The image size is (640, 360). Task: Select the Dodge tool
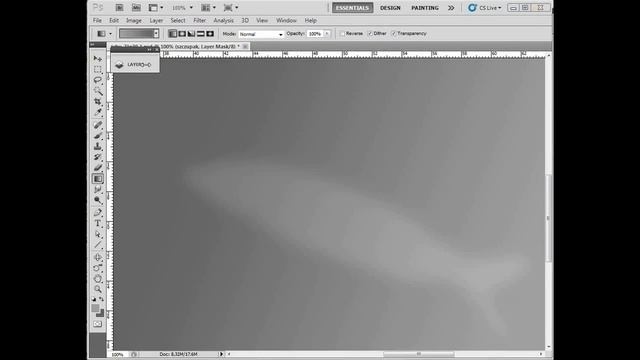coord(98,200)
